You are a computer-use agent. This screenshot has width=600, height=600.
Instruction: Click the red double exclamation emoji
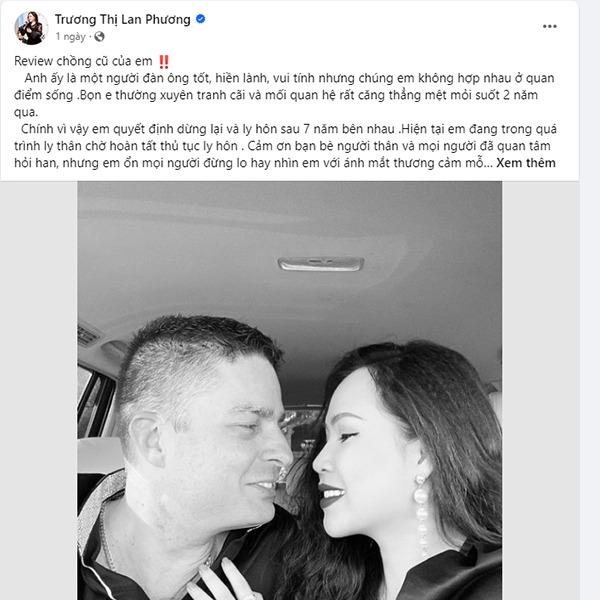point(164,62)
